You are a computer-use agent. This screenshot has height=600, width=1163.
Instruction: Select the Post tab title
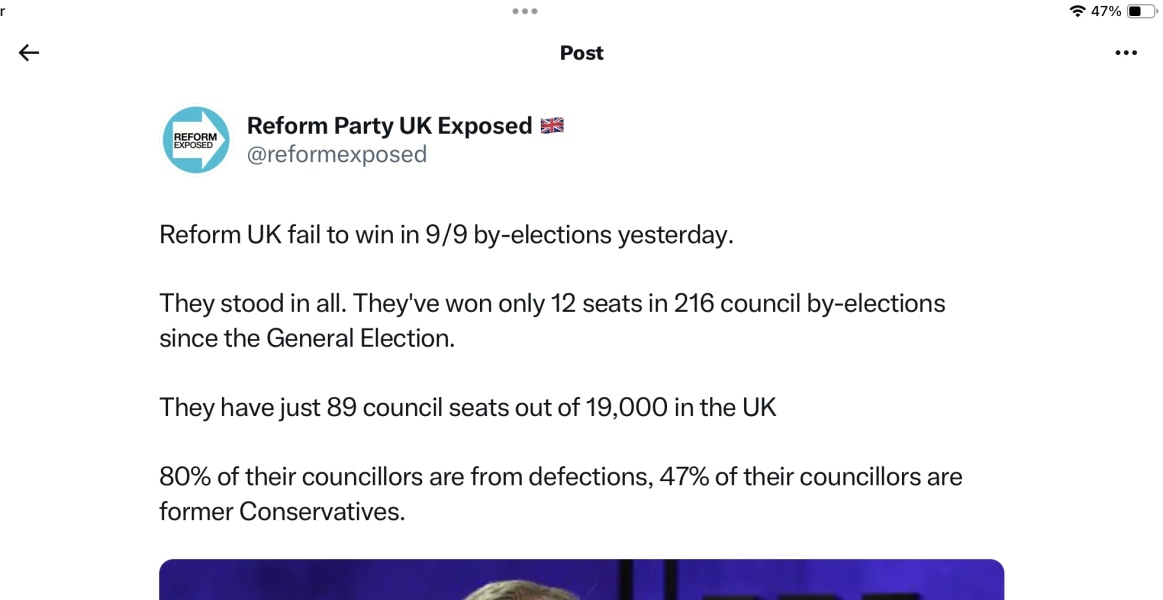pos(581,53)
